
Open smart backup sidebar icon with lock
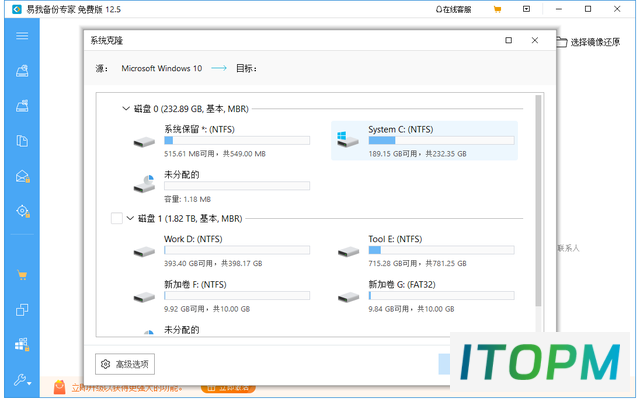click(22, 211)
